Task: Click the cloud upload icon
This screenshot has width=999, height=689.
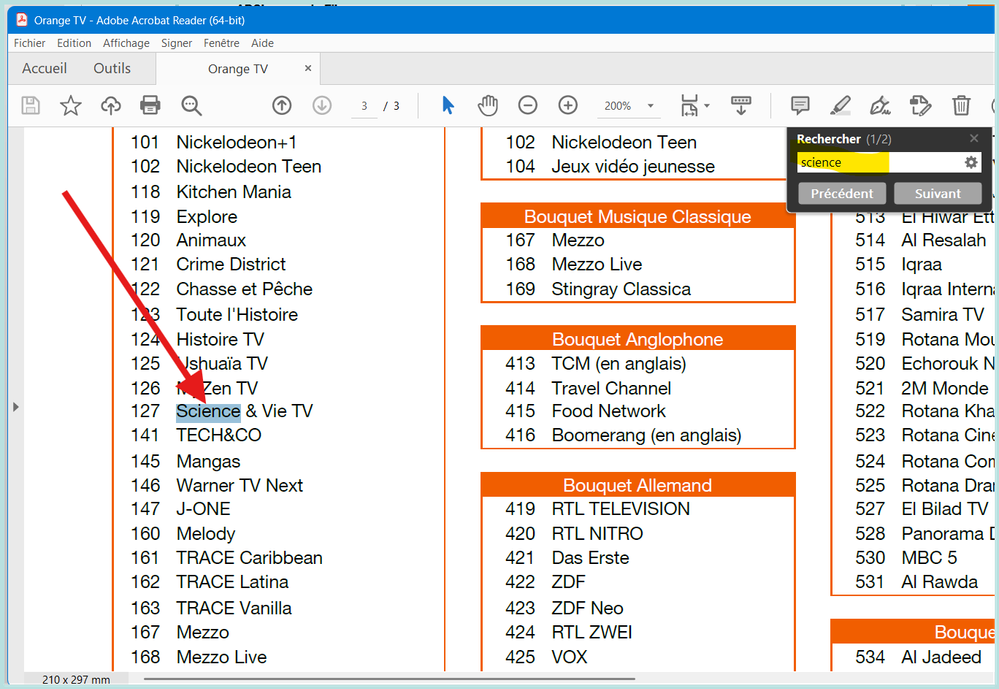Action: click(110, 105)
